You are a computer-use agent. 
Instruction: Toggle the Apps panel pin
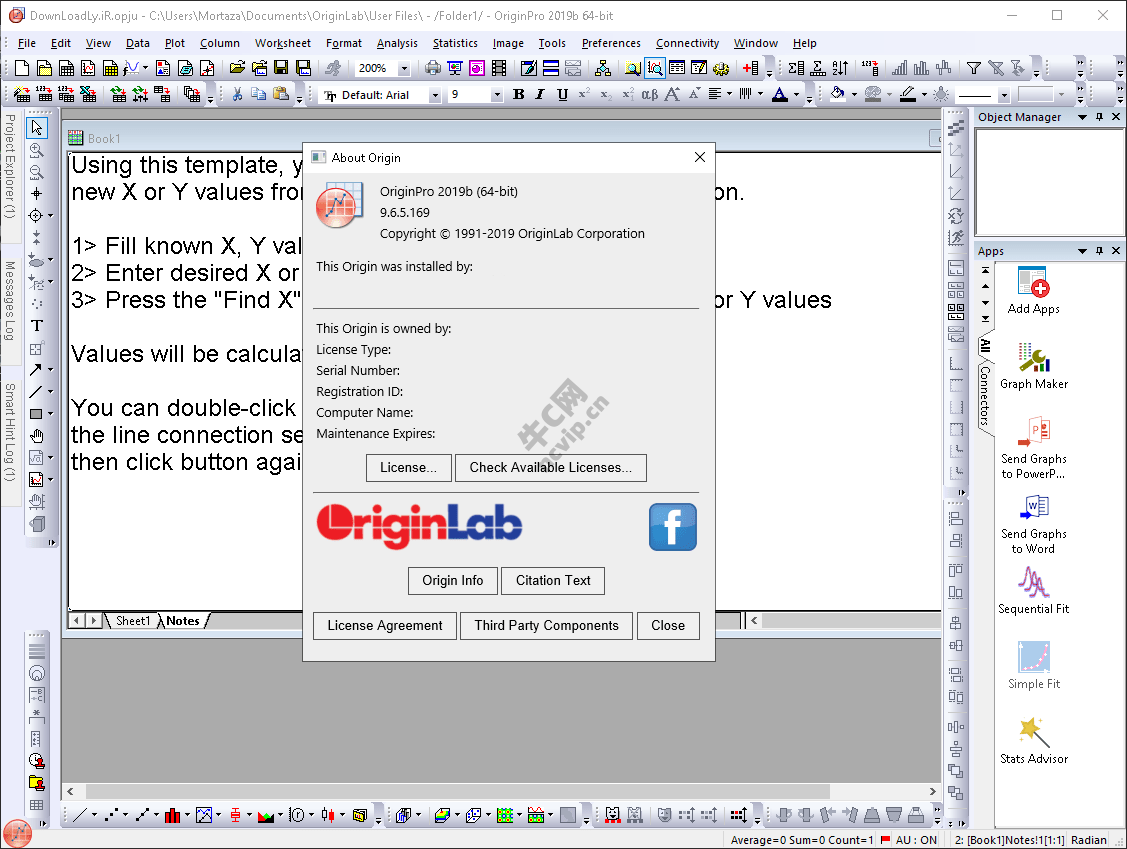coord(1099,250)
